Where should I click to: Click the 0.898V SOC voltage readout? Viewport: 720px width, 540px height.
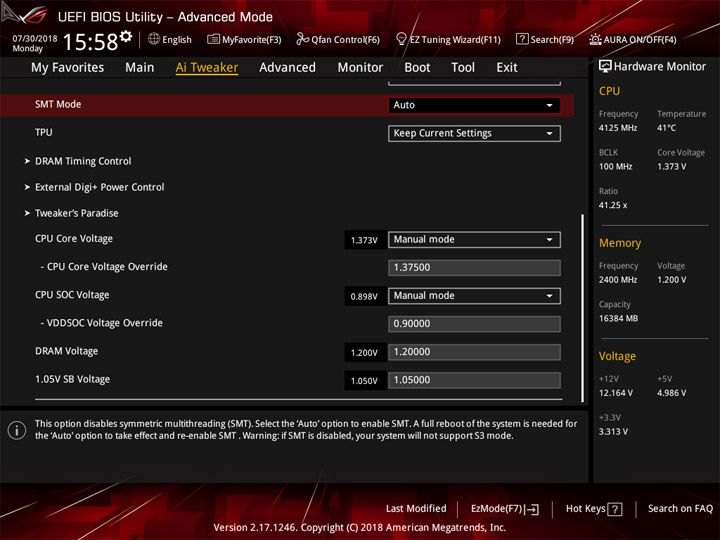point(365,297)
